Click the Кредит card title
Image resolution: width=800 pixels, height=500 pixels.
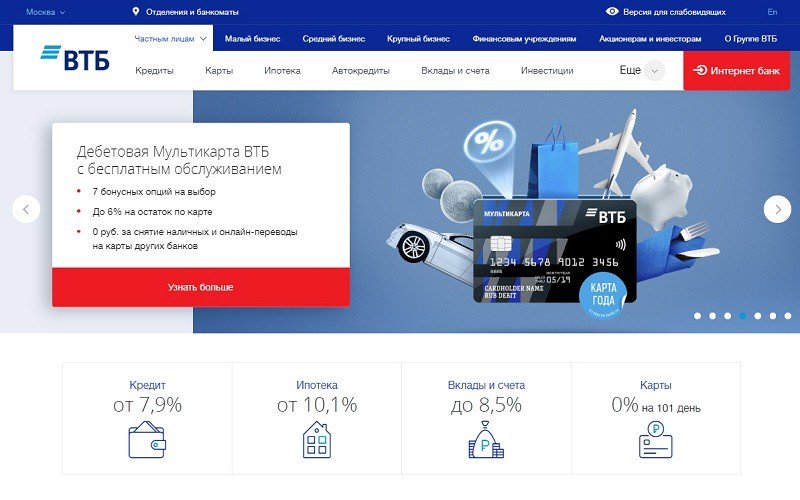pos(147,385)
